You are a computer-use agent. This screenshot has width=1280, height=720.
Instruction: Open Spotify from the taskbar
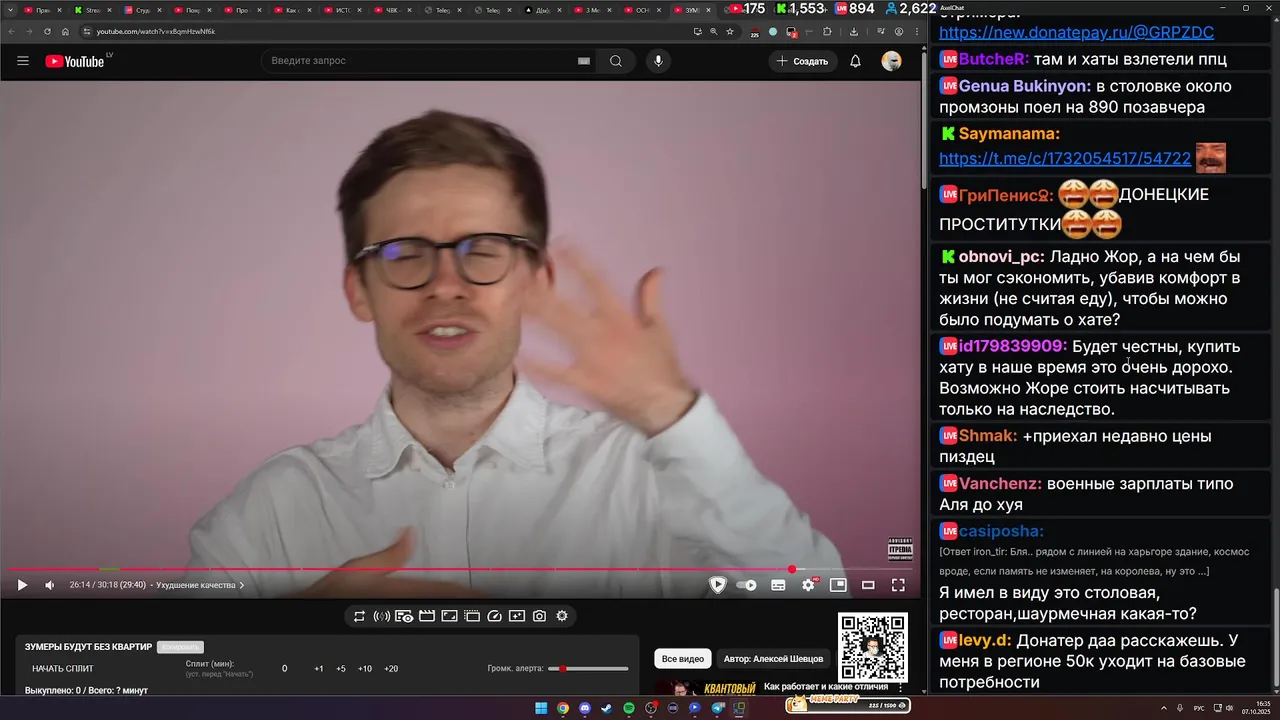point(629,708)
